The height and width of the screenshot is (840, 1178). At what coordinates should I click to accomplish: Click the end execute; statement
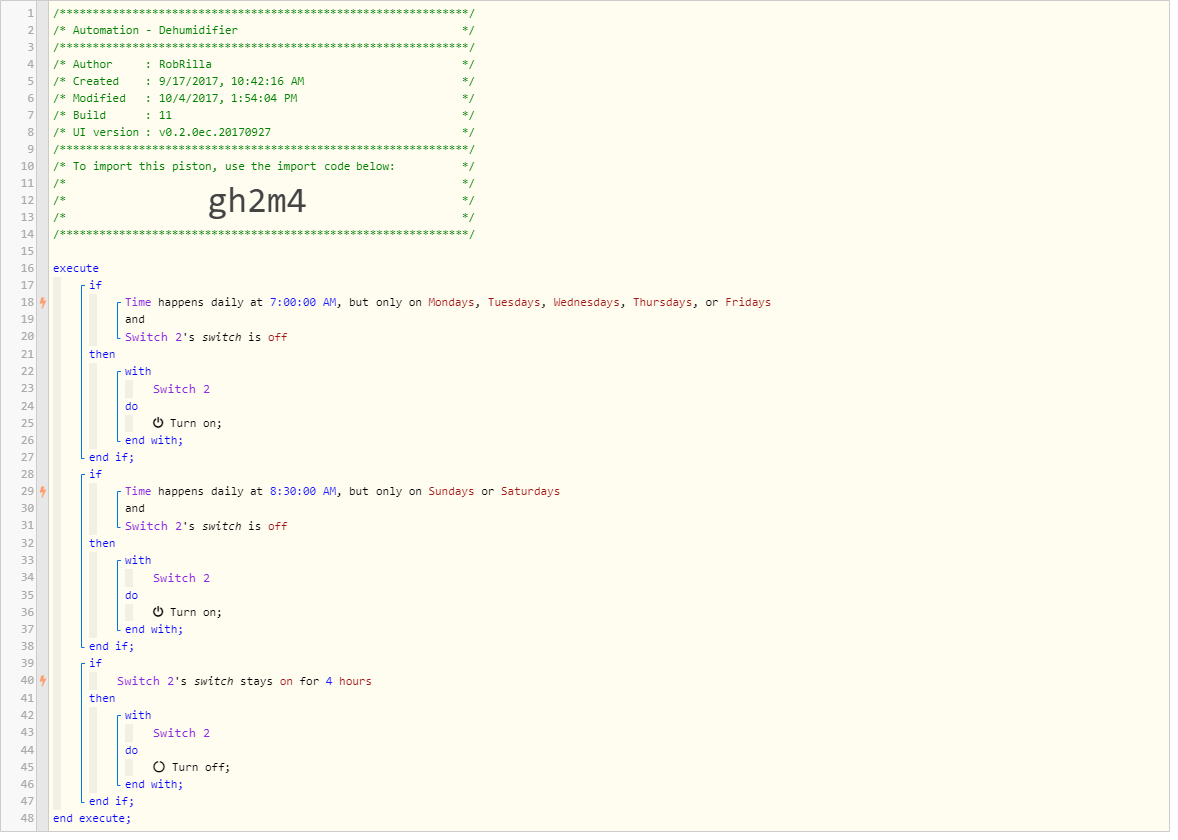tap(92, 819)
